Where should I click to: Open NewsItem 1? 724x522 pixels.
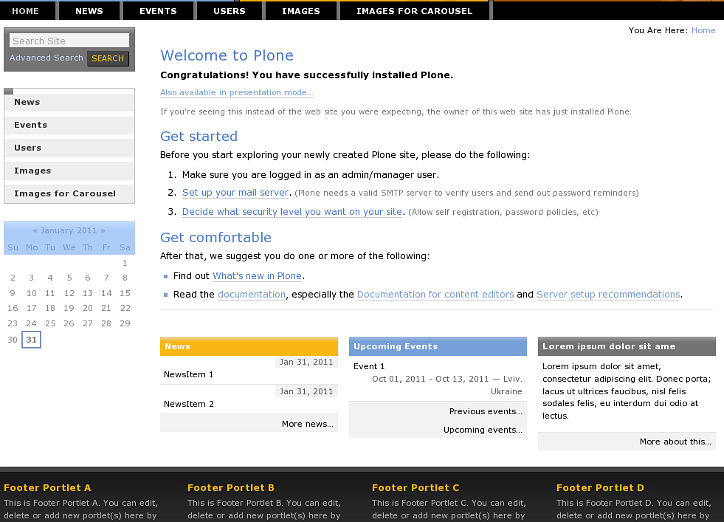tap(188, 374)
